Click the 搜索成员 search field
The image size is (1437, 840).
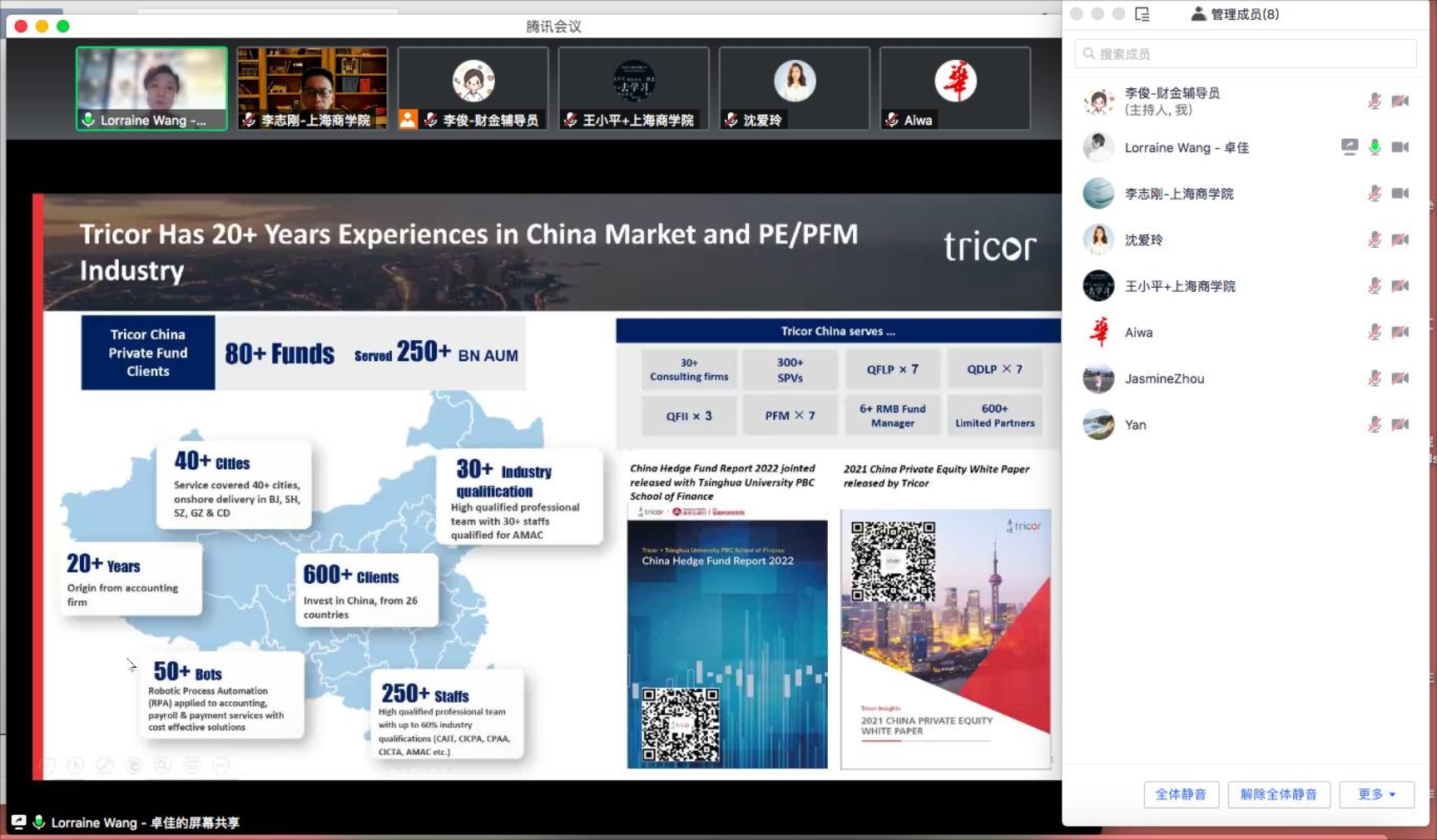tap(1248, 54)
